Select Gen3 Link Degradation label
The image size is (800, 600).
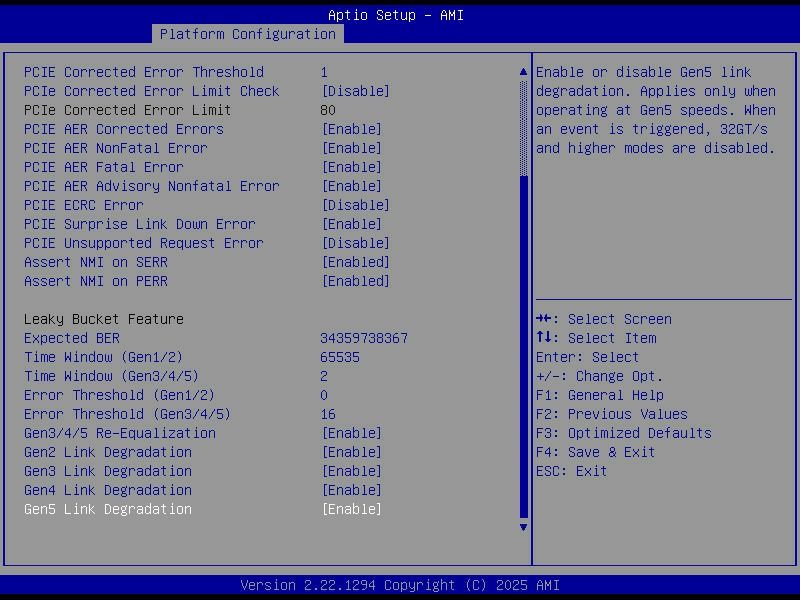point(108,471)
